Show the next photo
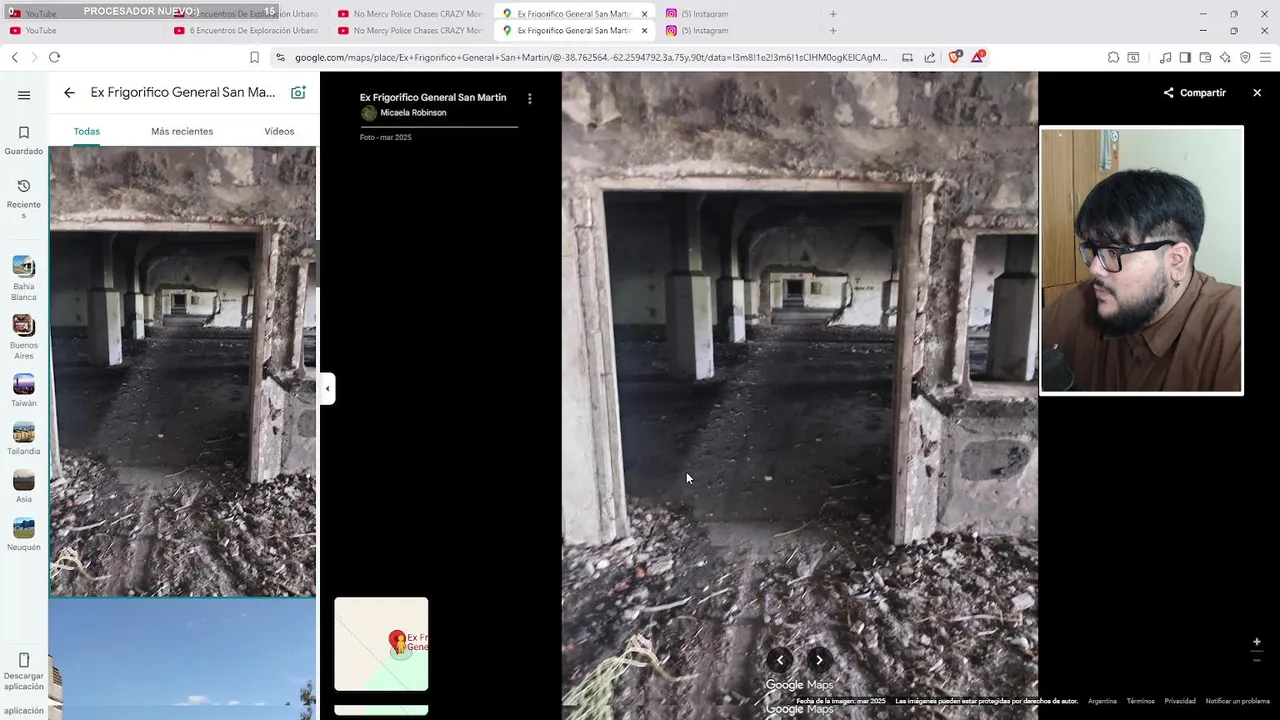 tap(819, 659)
